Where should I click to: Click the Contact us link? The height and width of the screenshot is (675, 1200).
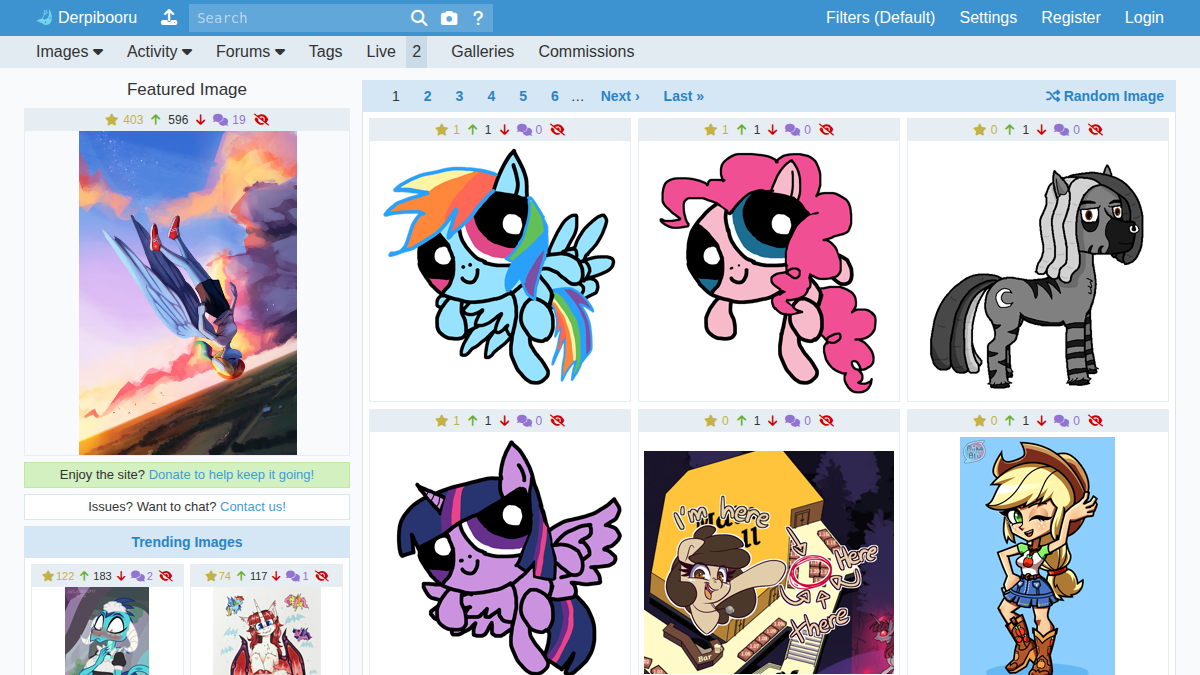253,507
